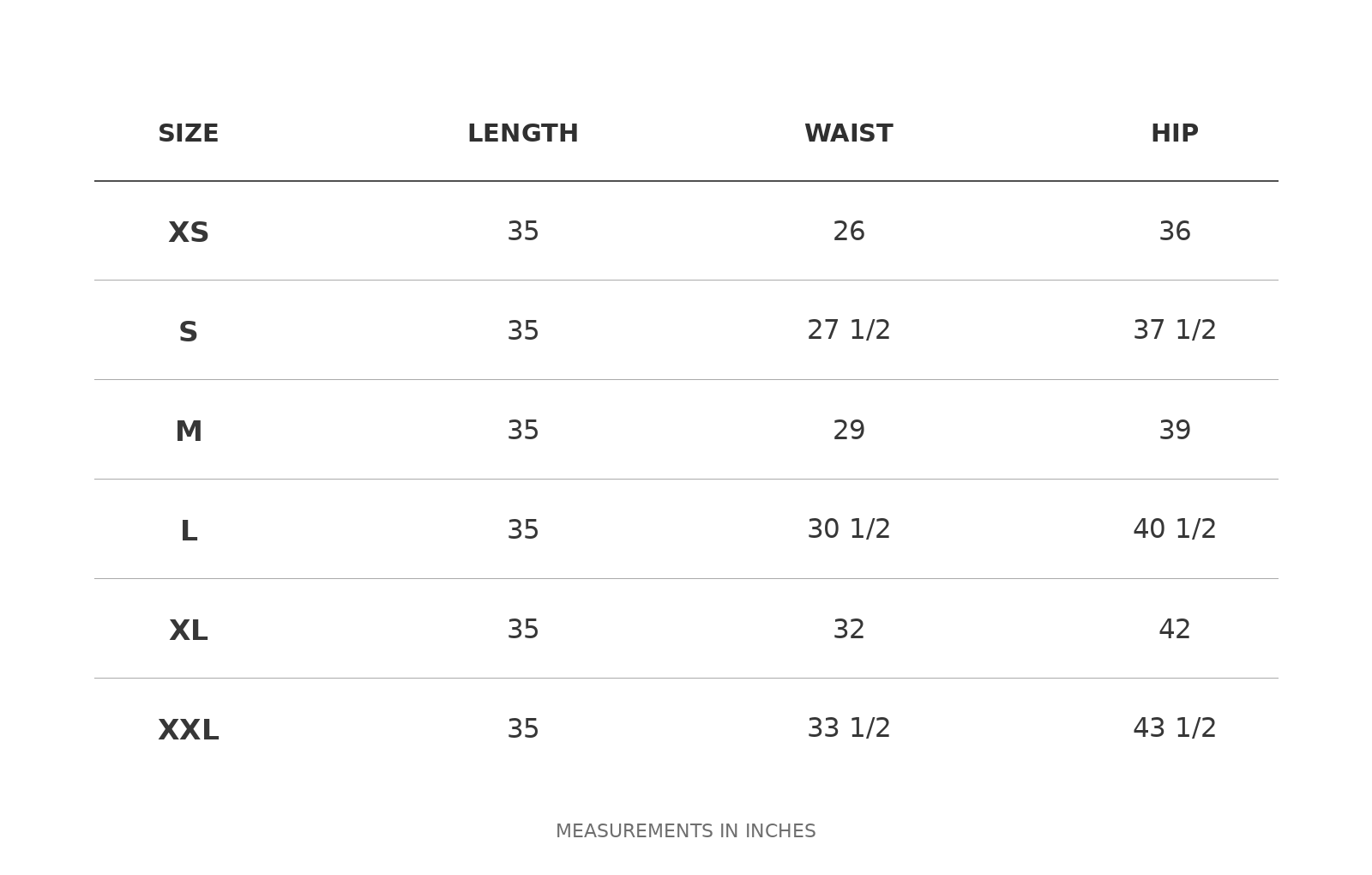This screenshot has height=875, width=1372.
Task: Click the XS hip value 36
Action: pyautogui.click(x=1175, y=232)
